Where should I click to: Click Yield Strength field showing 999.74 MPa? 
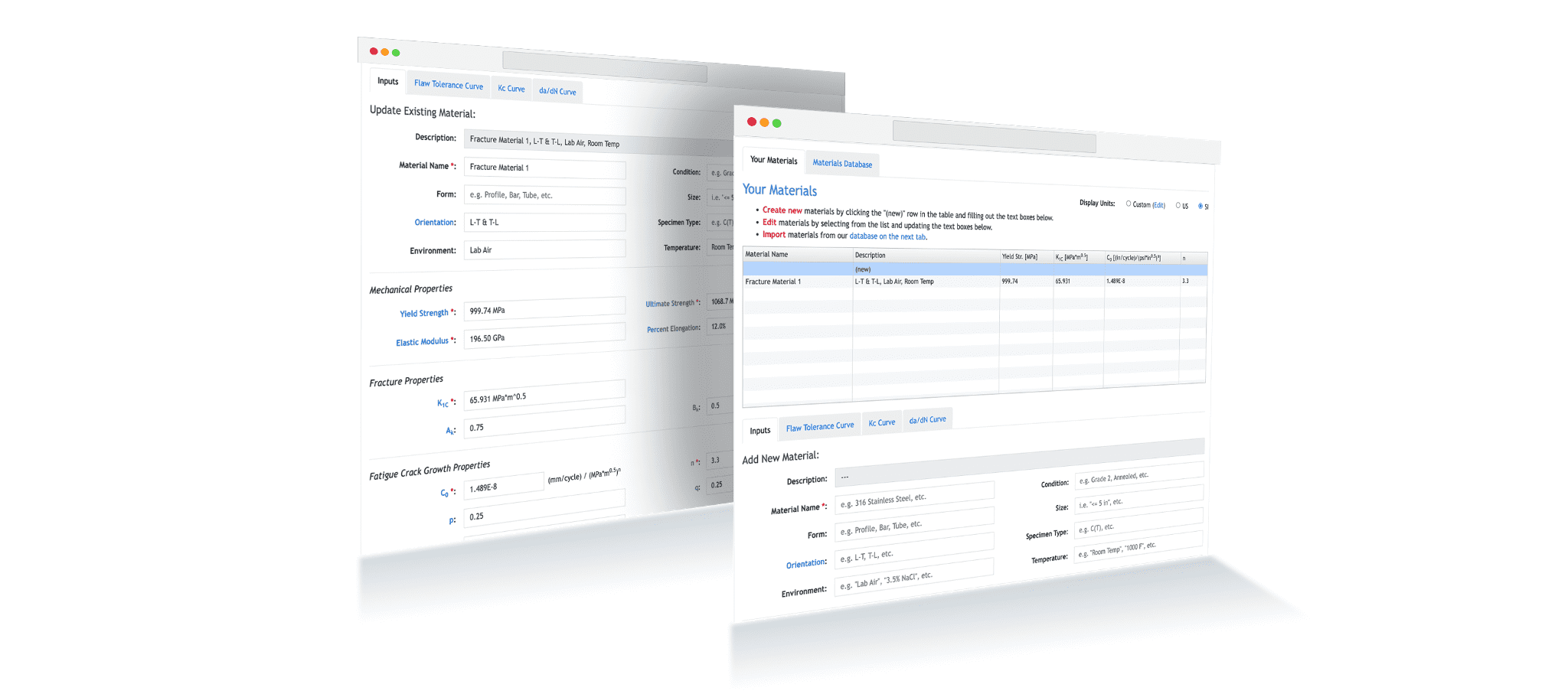click(x=544, y=308)
